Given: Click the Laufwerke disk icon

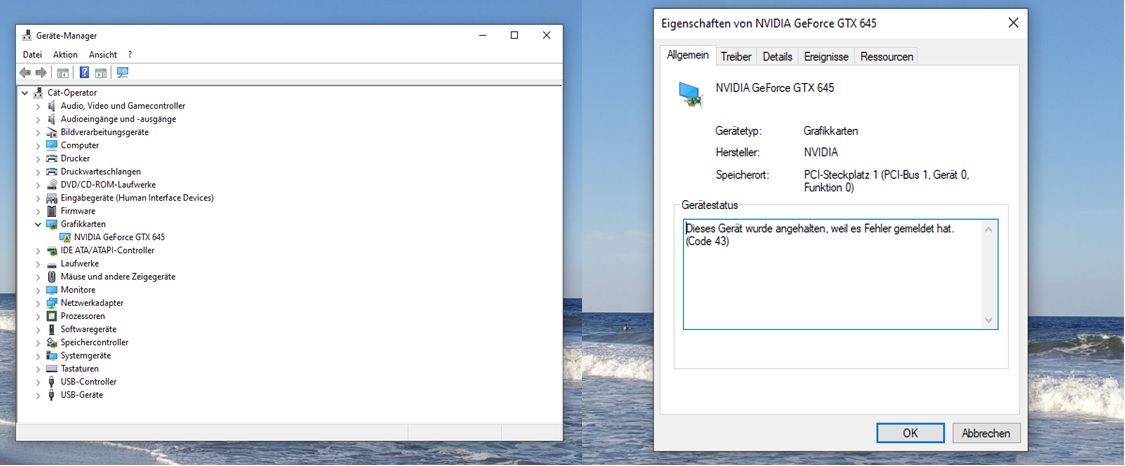Looking at the screenshot, I should tap(52, 263).
